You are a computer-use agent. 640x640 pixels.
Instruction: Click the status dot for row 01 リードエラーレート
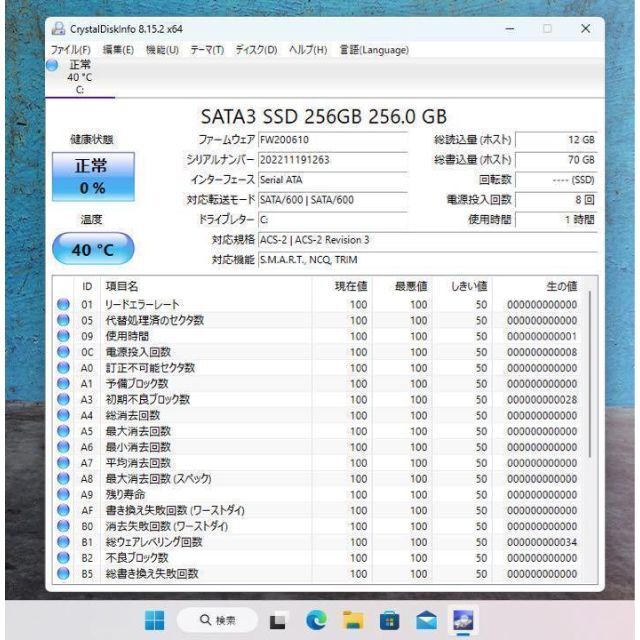point(63,304)
